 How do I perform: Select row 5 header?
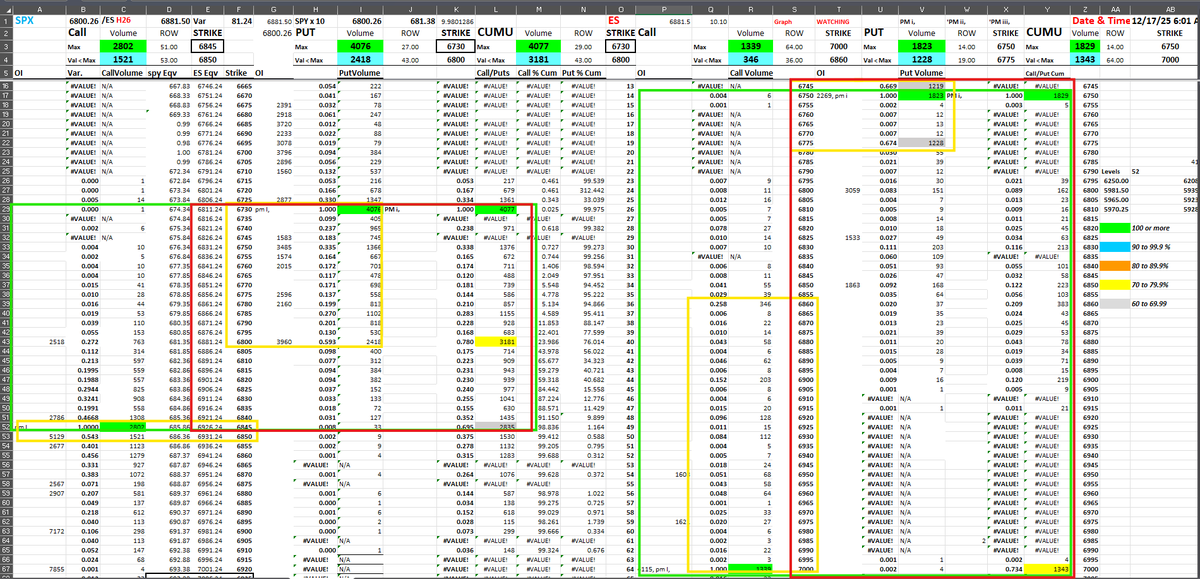(5, 73)
